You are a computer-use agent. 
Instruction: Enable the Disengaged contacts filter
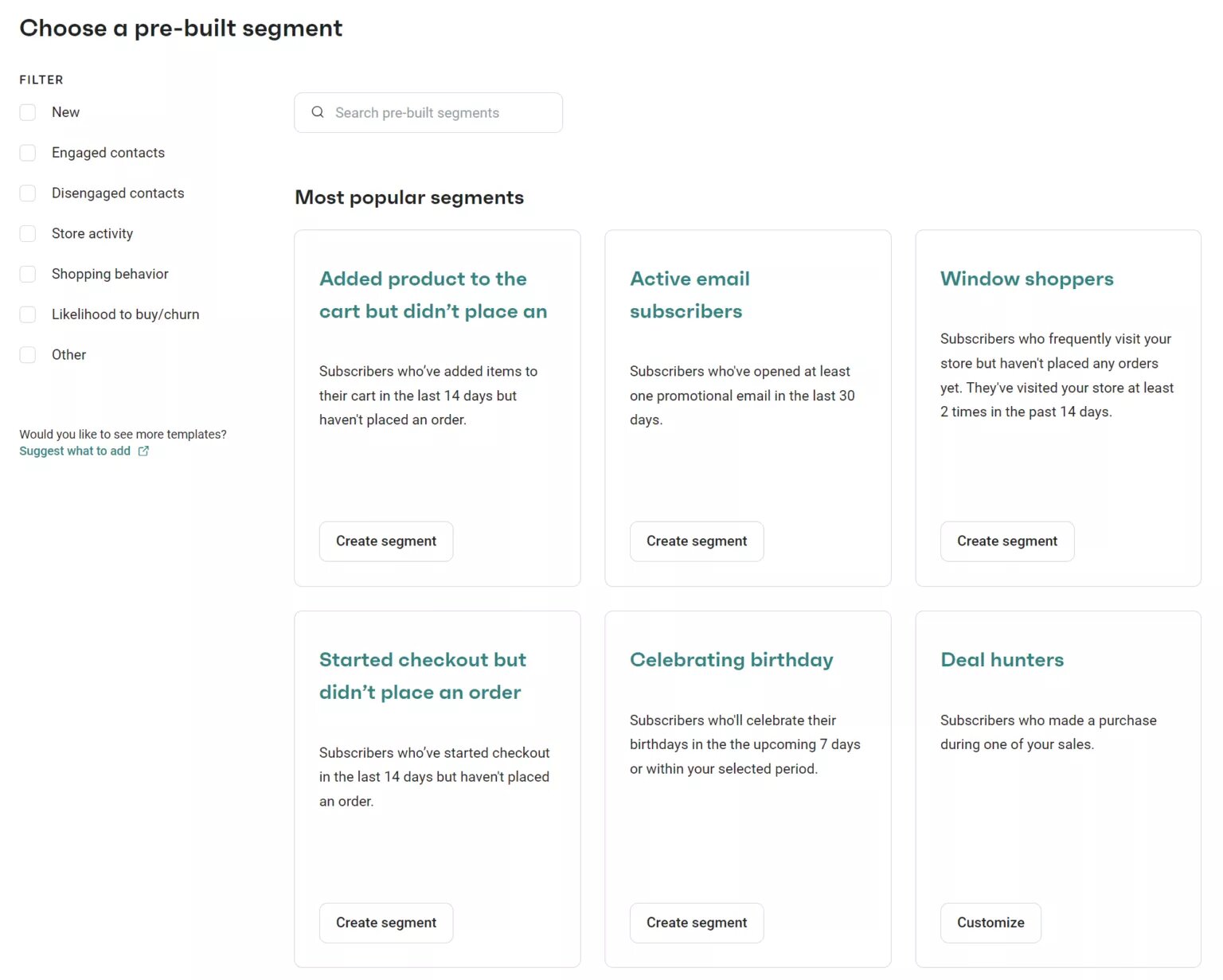(28, 193)
